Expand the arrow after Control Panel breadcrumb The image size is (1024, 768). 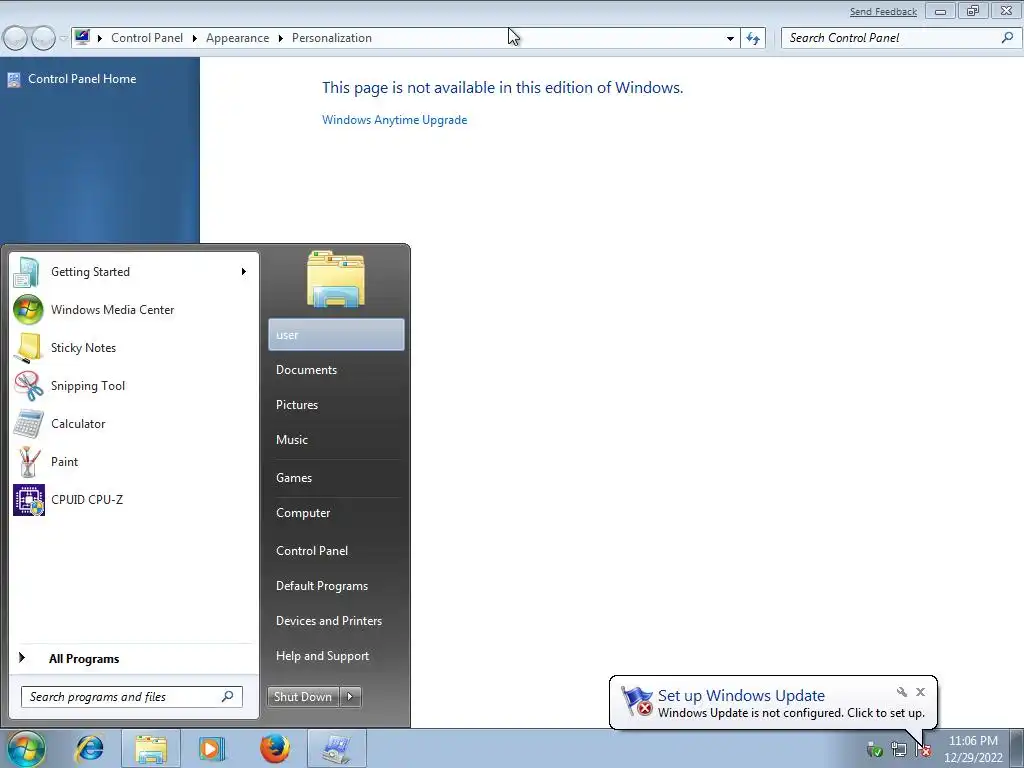(x=195, y=39)
